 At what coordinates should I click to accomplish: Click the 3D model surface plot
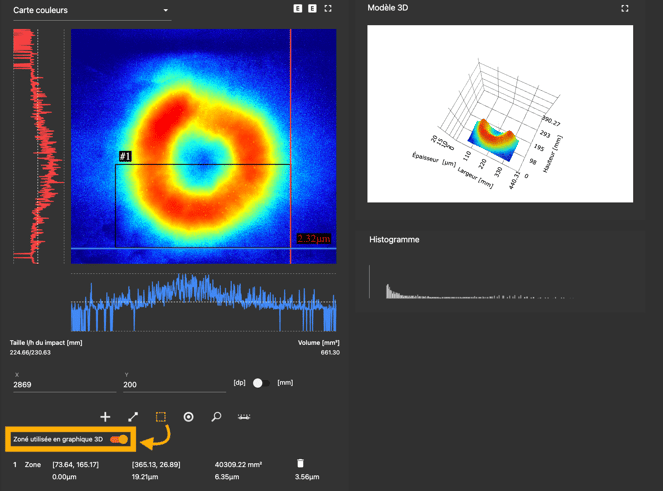496,141
